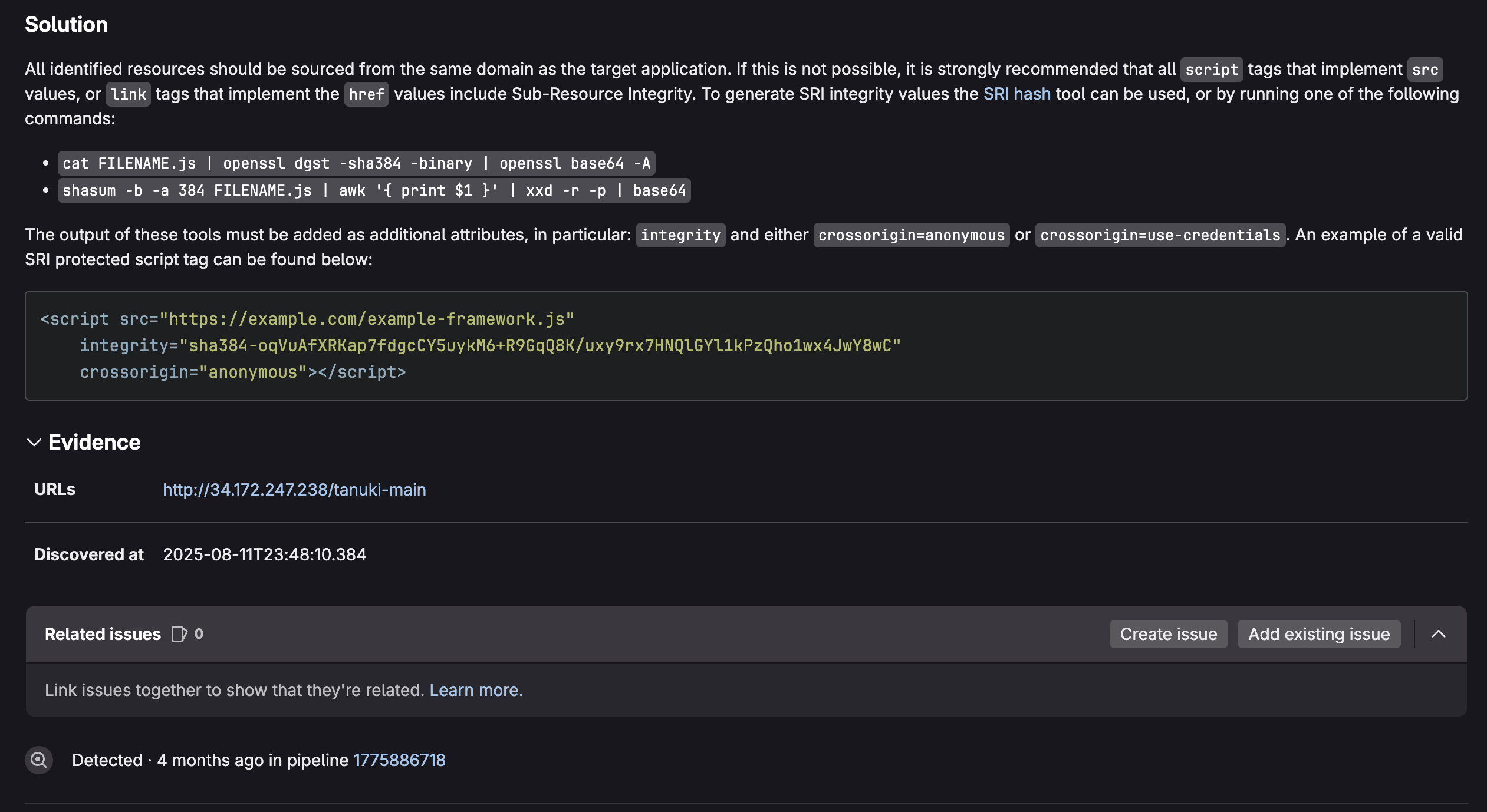
Task: Collapse the Evidence section chevron
Action: (x=34, y=443)
